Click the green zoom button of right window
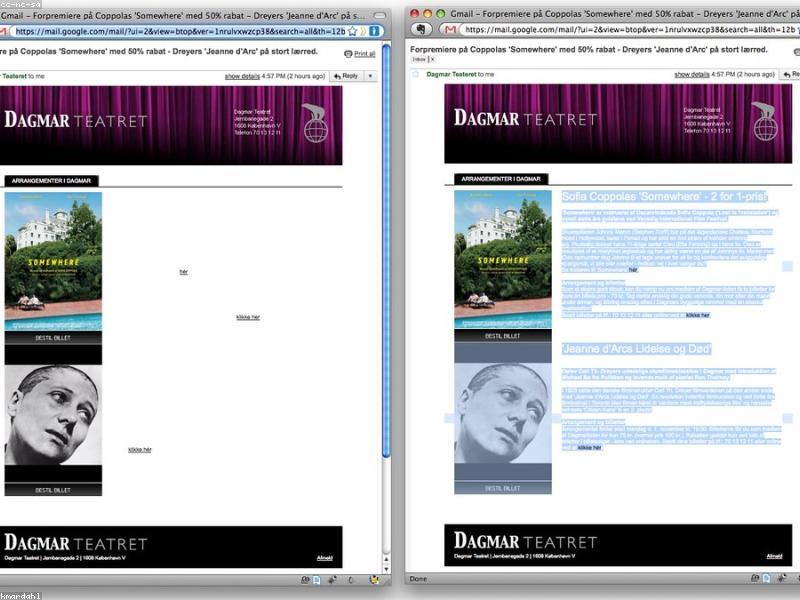This screenshot has height=600, width=800. (441, 13)
